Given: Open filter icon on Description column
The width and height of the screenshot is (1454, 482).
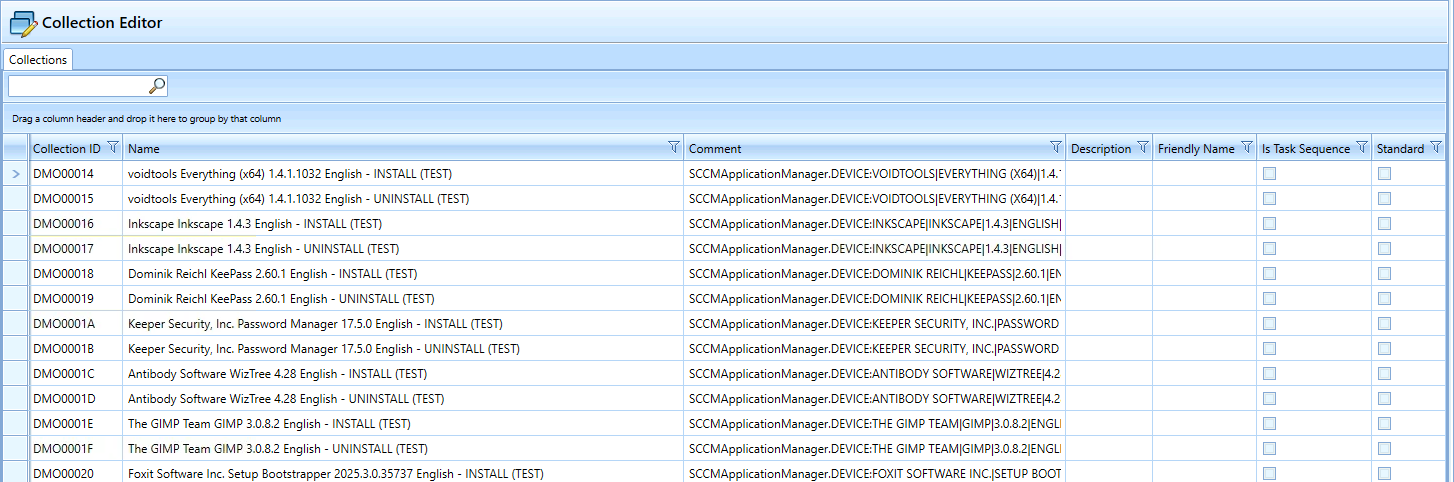Looking at the screenshot, I should coord(1142,148).
